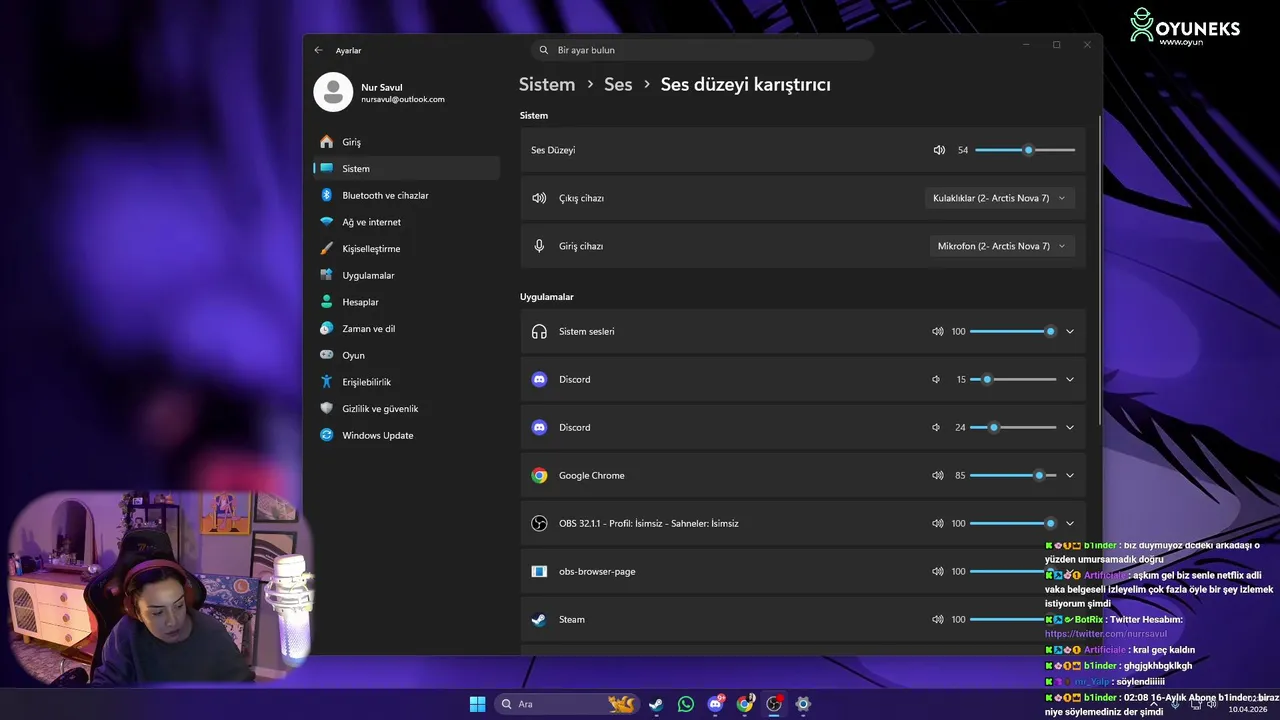The height and width of the screenshot is (720, 1280).
Task: Click the Twitter link in chat
Action: (x=1106, y=634)
